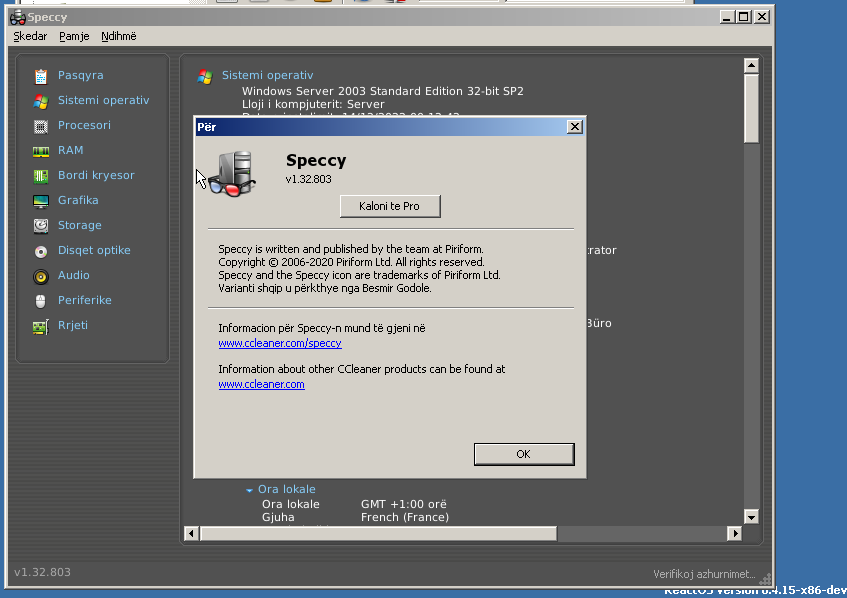This screenshot has height=598, width=847.
Task: Open the Audio speaker icon
Action: pos(41,276)
